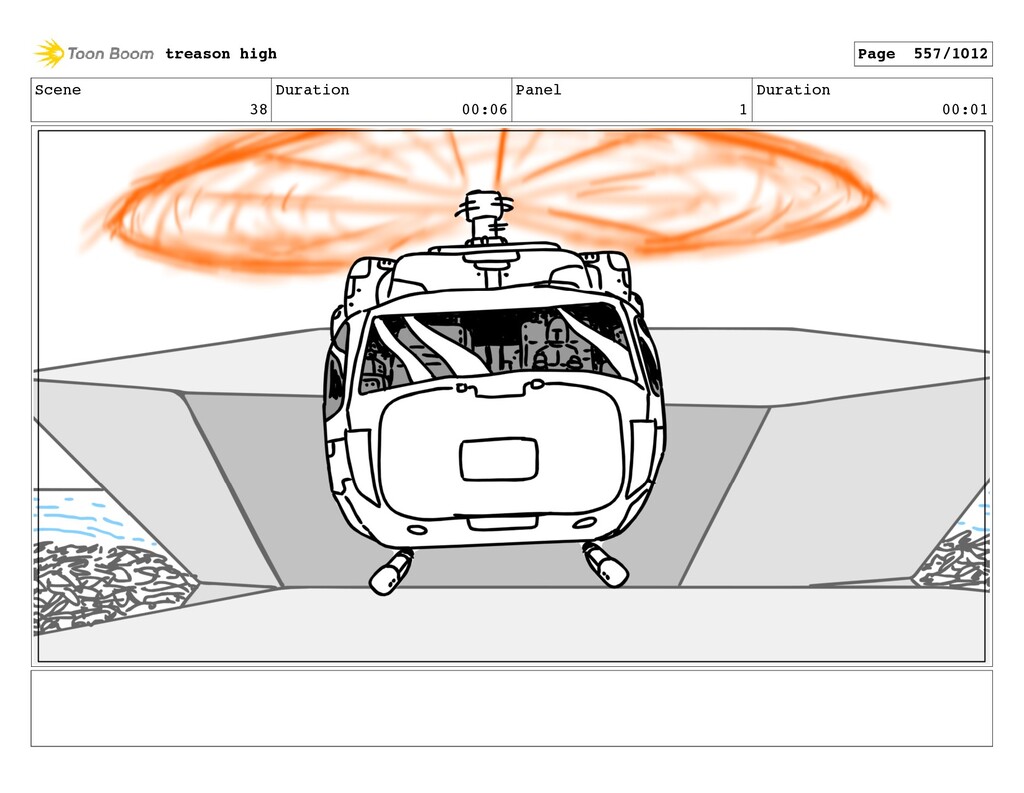Click panel number 1

click(x=743, y=110)
